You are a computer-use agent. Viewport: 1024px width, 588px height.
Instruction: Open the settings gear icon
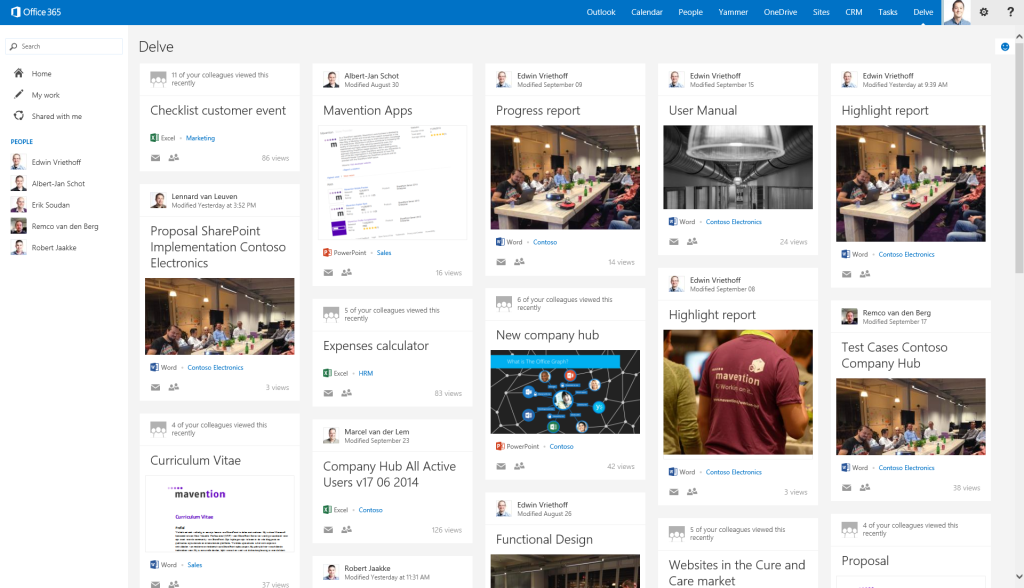coord(984,12)
